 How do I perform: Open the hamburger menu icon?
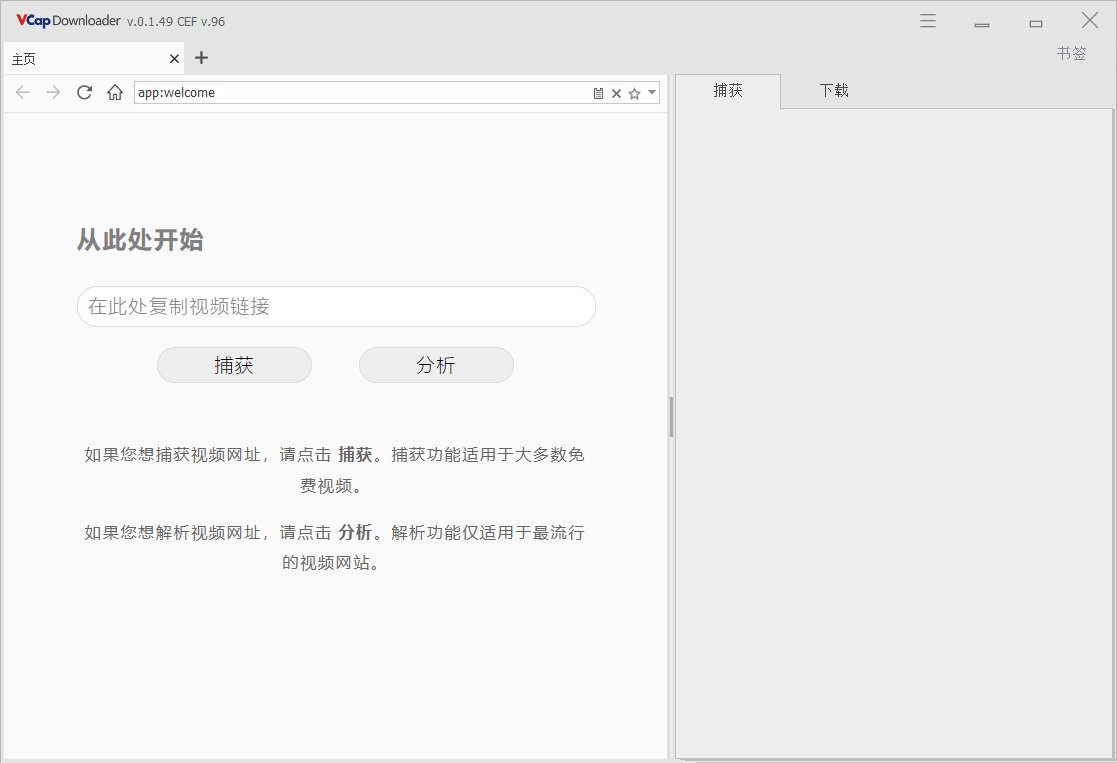(x=928, y=21)
